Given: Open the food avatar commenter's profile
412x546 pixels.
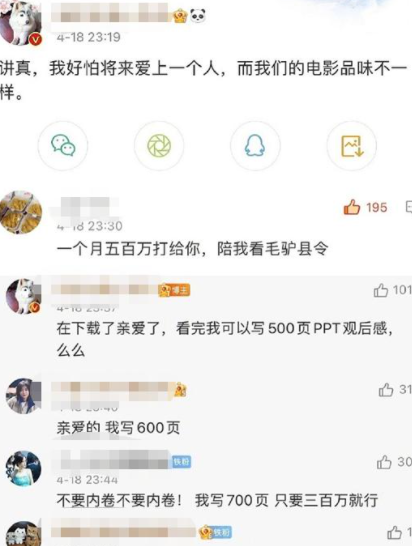Looking at the screenshot, I should pyautogui.click(x=21, y=212).
